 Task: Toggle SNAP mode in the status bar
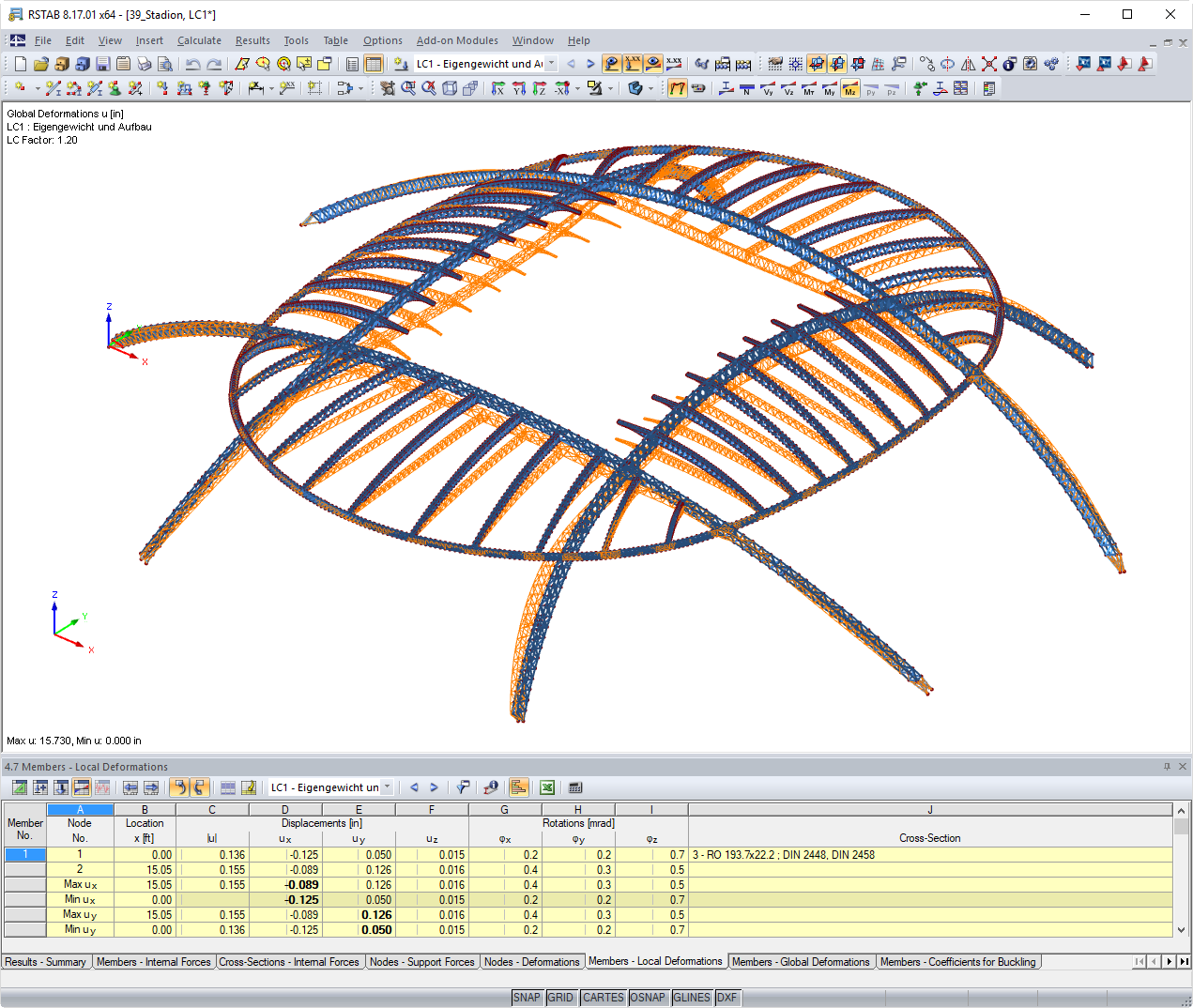click(x=527, y=998)
